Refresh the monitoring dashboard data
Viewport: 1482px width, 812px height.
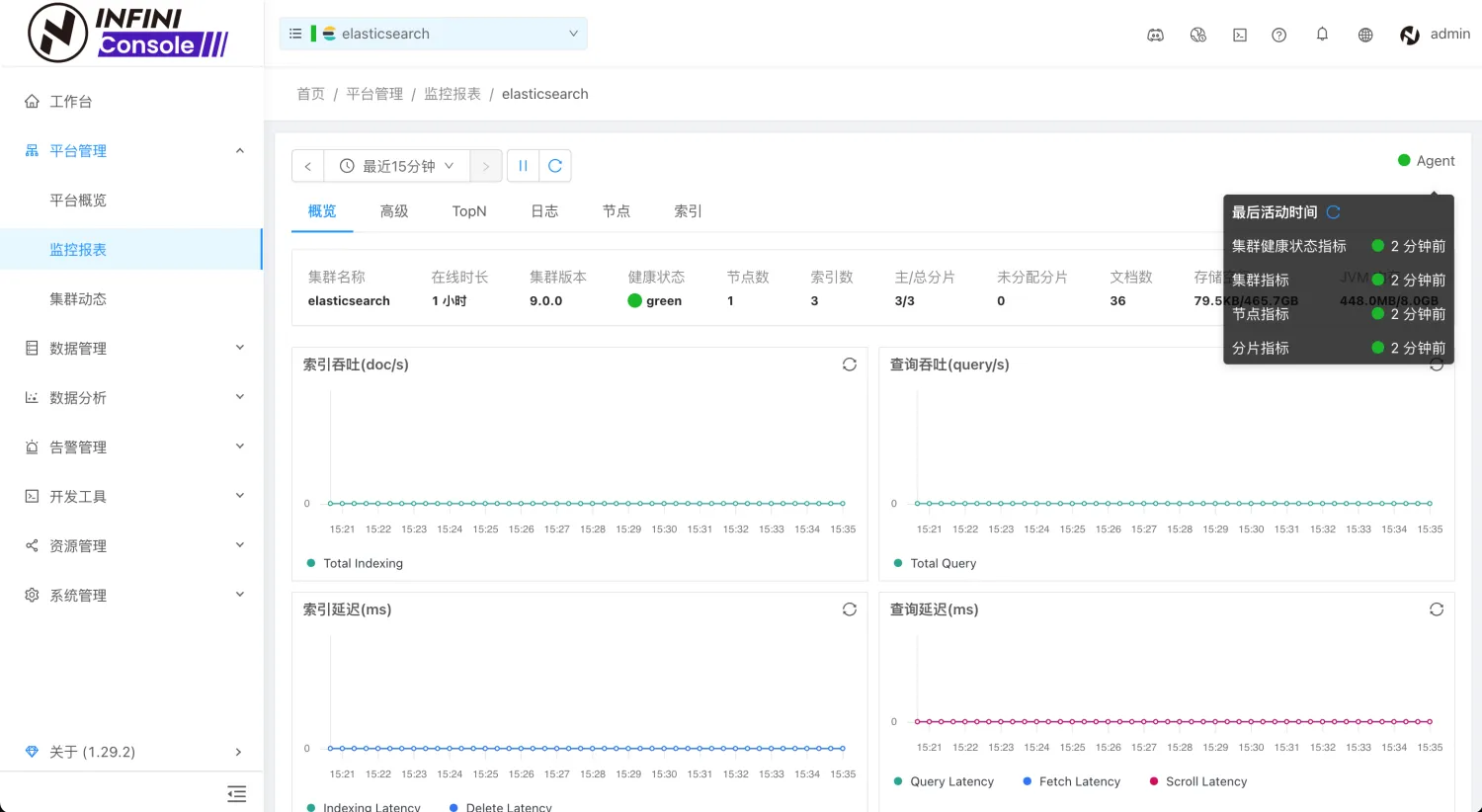click(555, 166)
